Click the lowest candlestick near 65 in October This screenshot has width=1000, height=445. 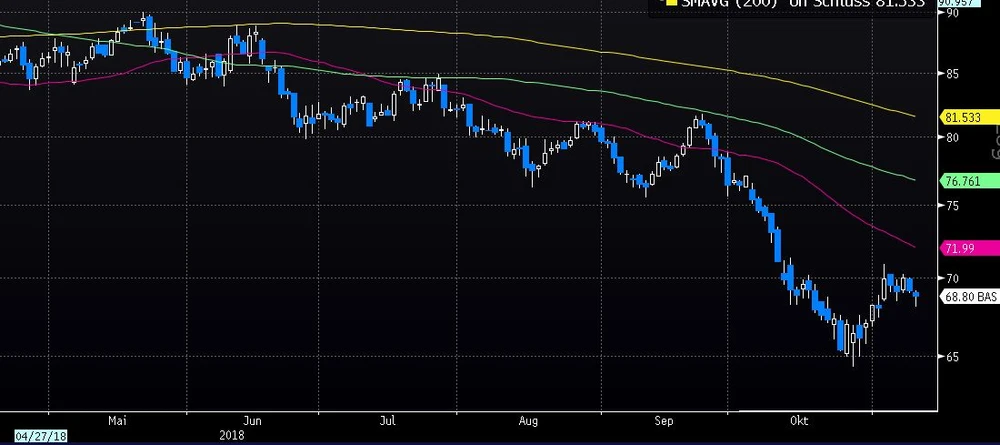(853, 344)
